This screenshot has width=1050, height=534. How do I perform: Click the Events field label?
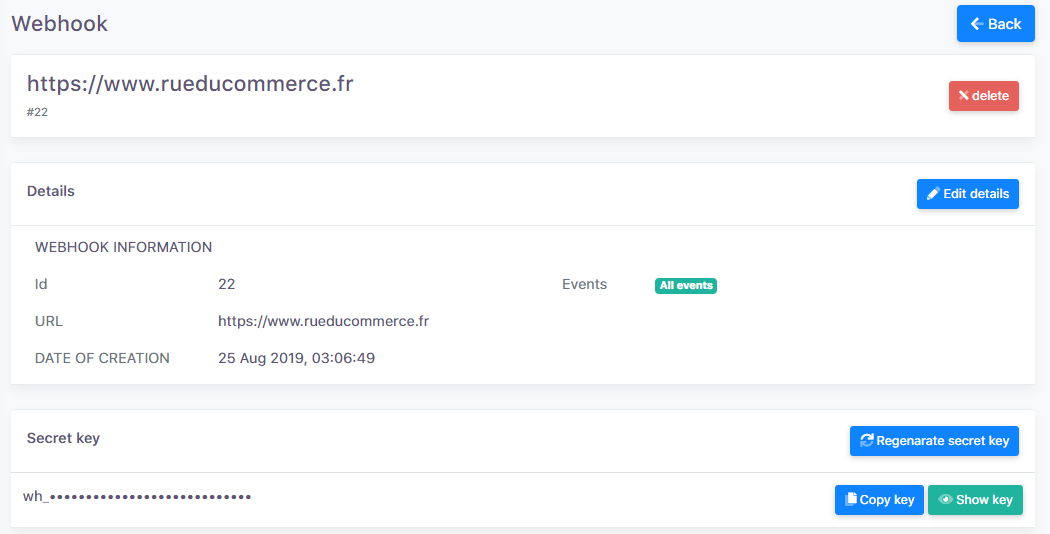pyautogui.click(x=585, y=284)
